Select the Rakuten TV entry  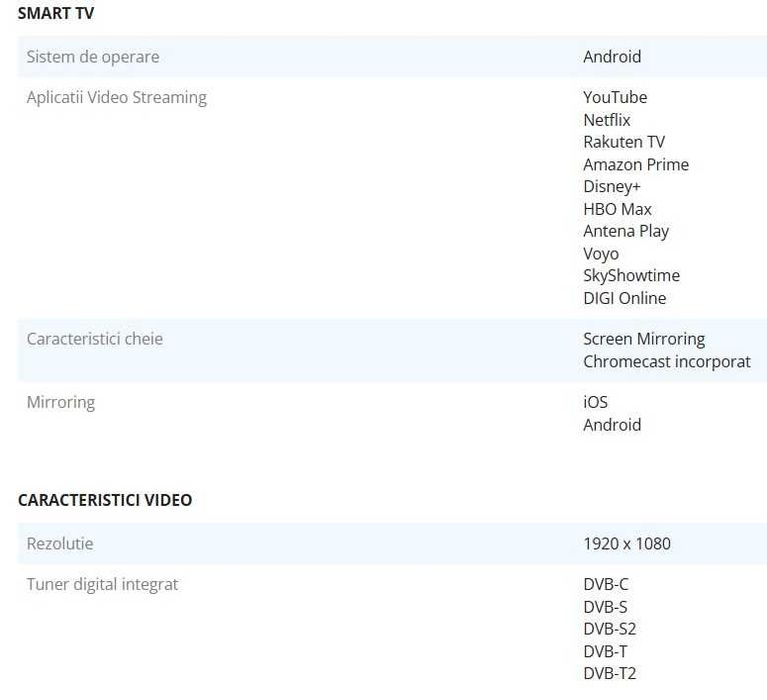(624, 142)
